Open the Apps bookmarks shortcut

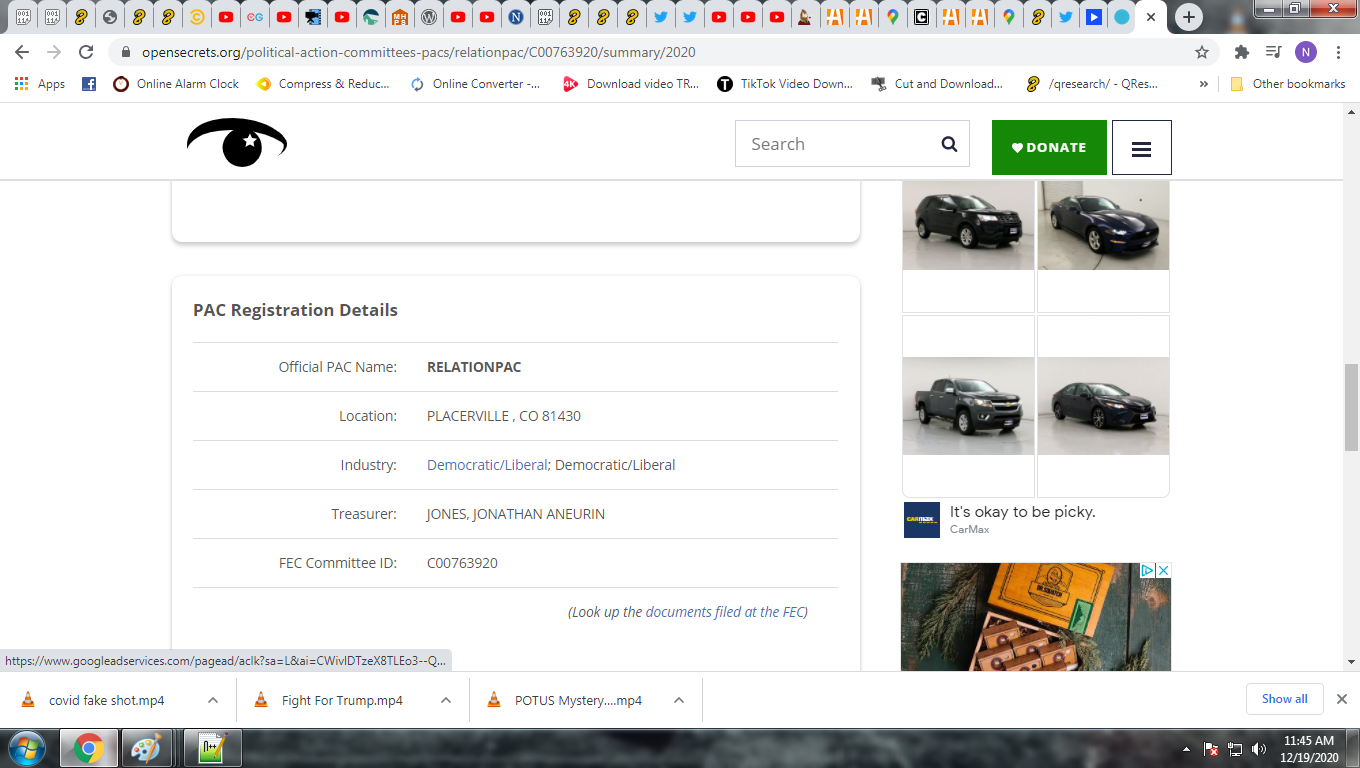[40, 84]
